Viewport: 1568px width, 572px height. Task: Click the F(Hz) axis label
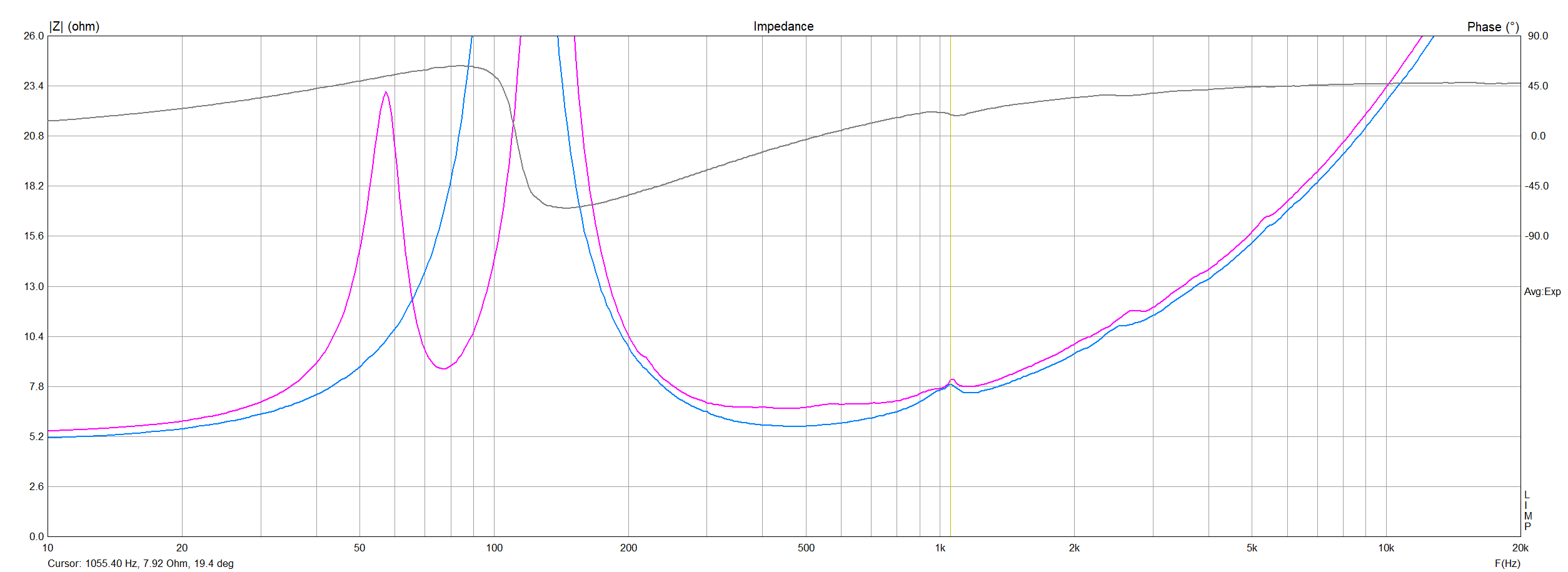click(x=1507, y=563)
